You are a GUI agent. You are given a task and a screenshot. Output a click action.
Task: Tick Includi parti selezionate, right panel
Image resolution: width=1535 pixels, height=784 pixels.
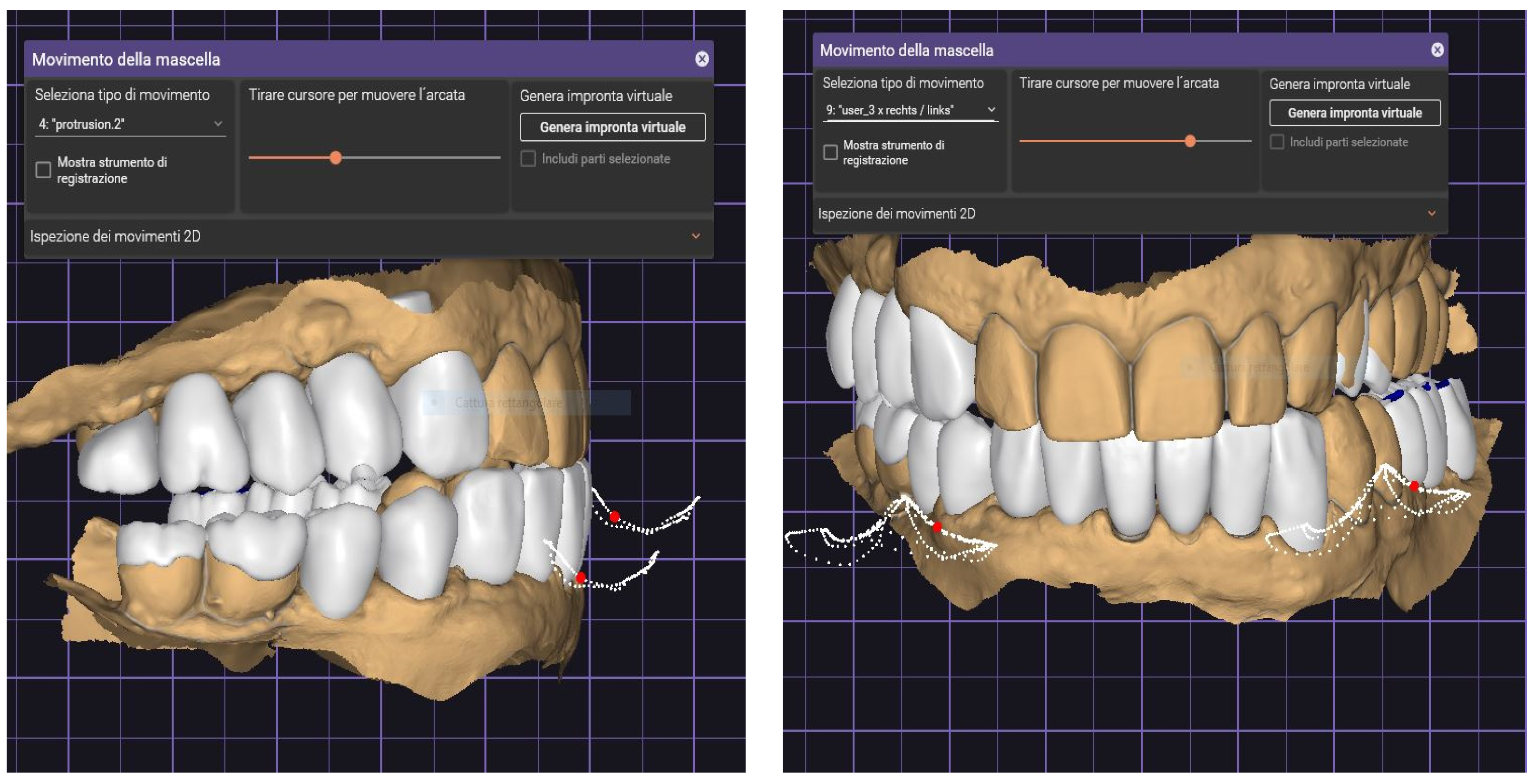coord(1276,142)
